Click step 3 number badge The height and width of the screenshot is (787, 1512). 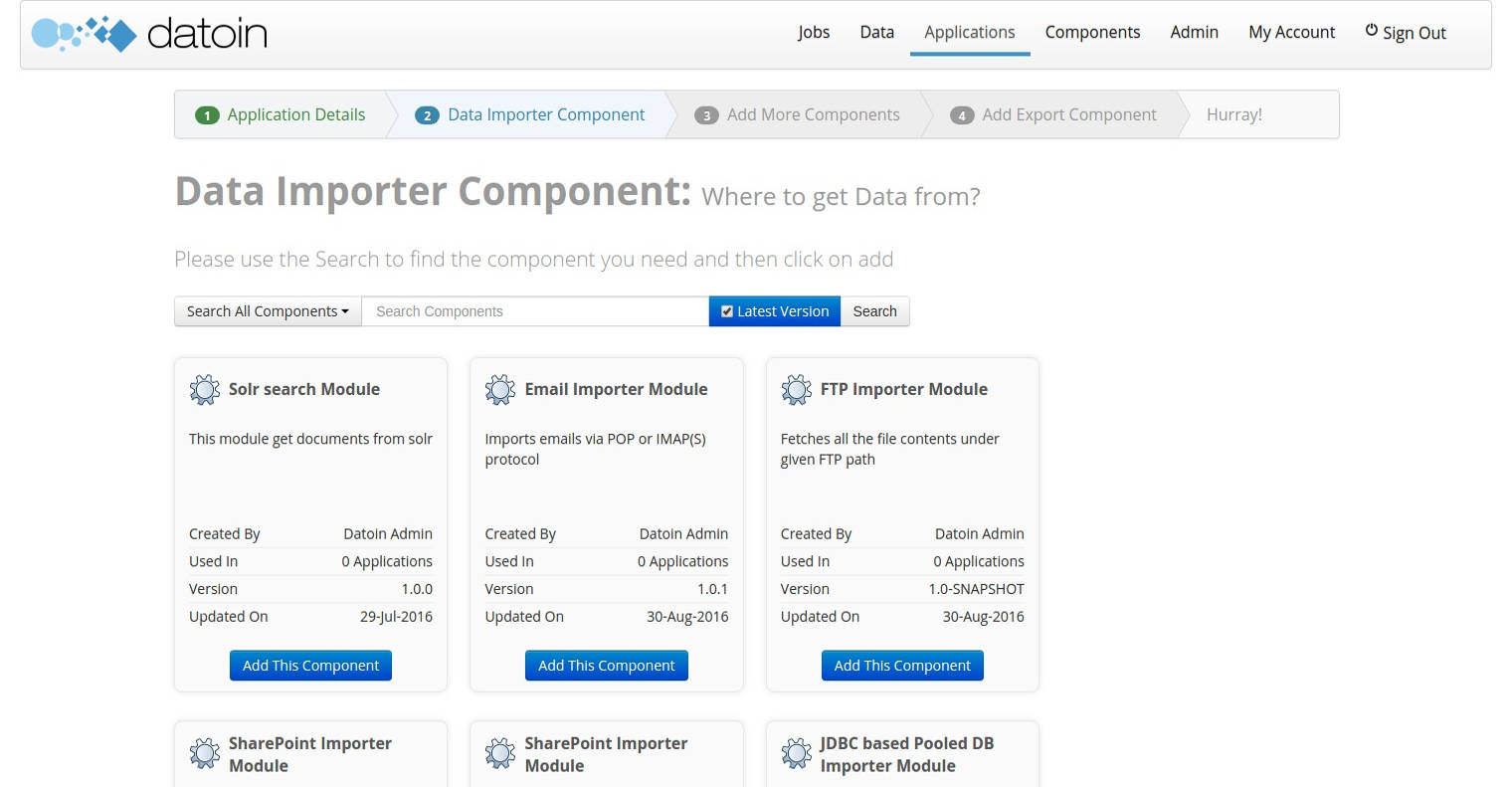[x=706, y=115]
